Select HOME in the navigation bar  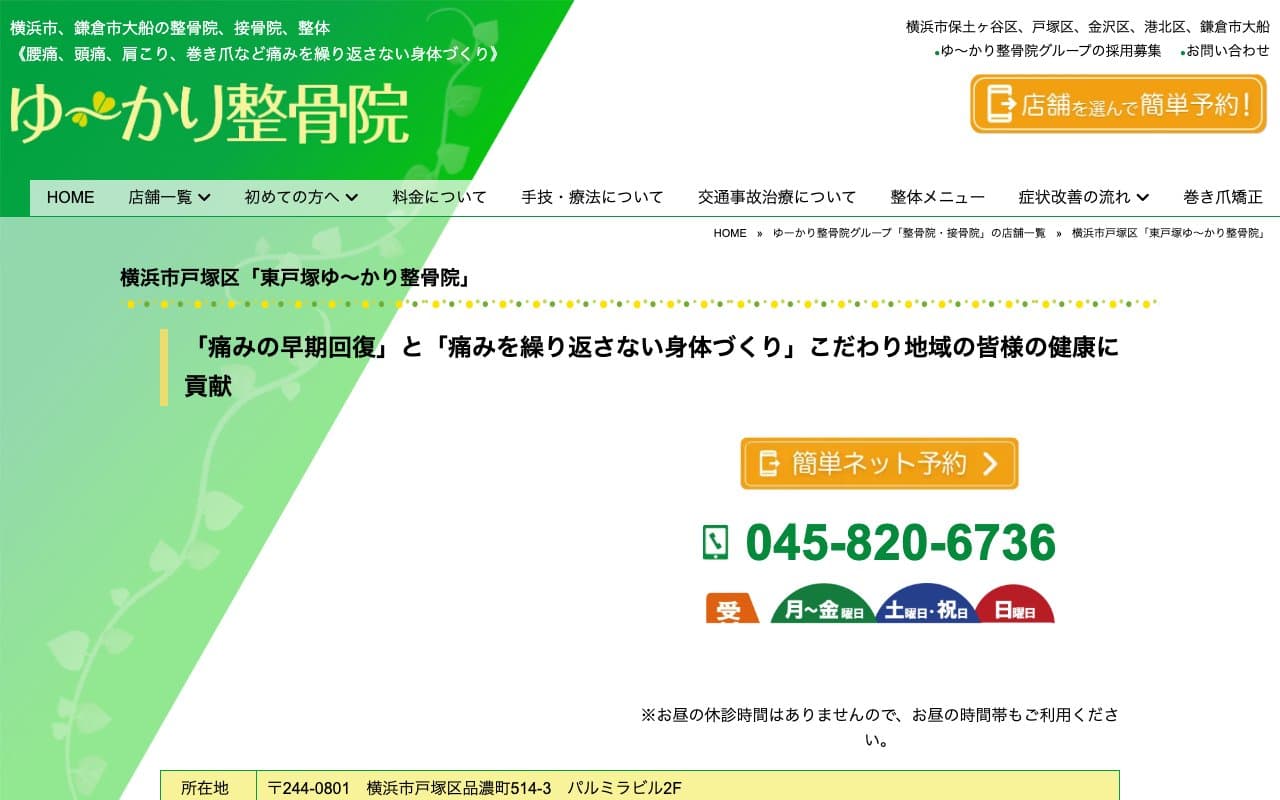tap(70, 197)
